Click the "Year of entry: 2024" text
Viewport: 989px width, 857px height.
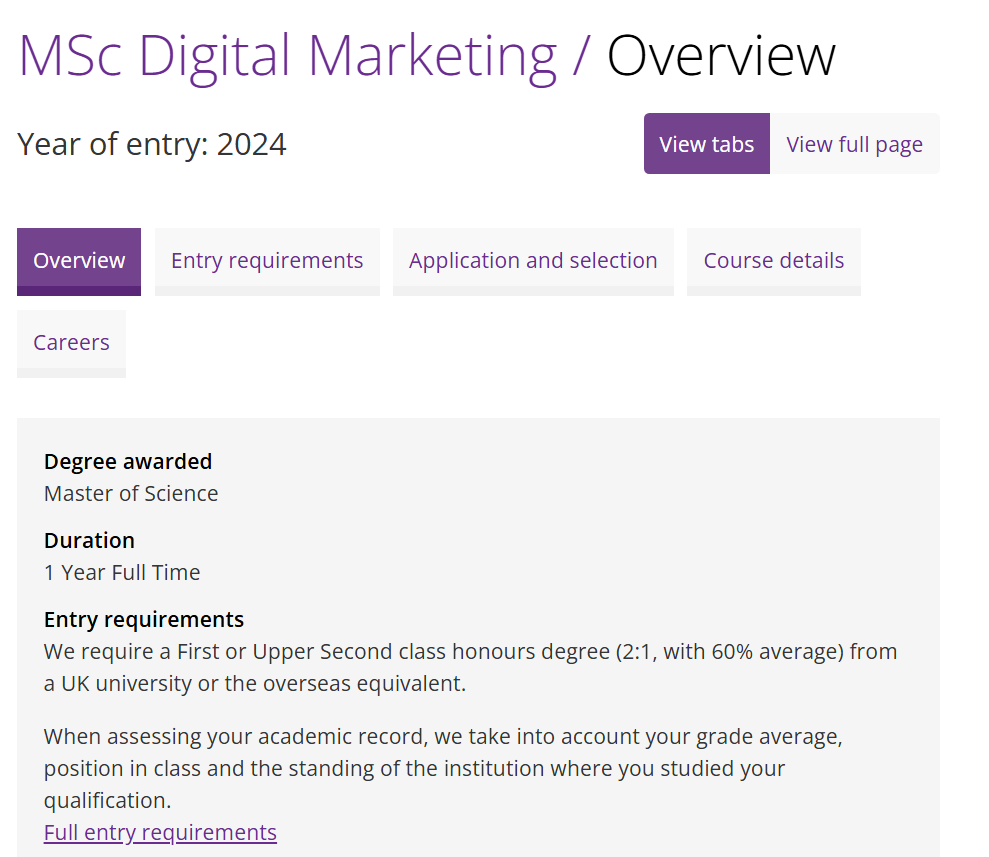pos(152,145)
